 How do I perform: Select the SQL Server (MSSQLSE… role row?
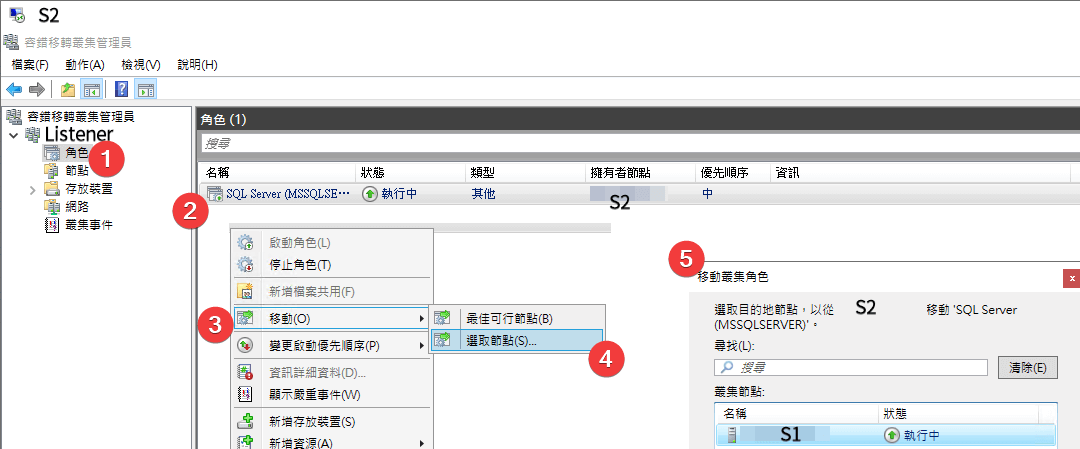[638, 194]
